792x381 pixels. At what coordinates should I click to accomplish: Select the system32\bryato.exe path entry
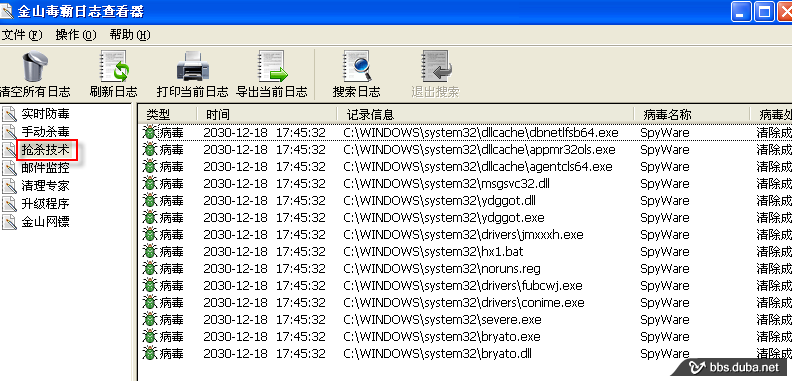click(442, 337)
